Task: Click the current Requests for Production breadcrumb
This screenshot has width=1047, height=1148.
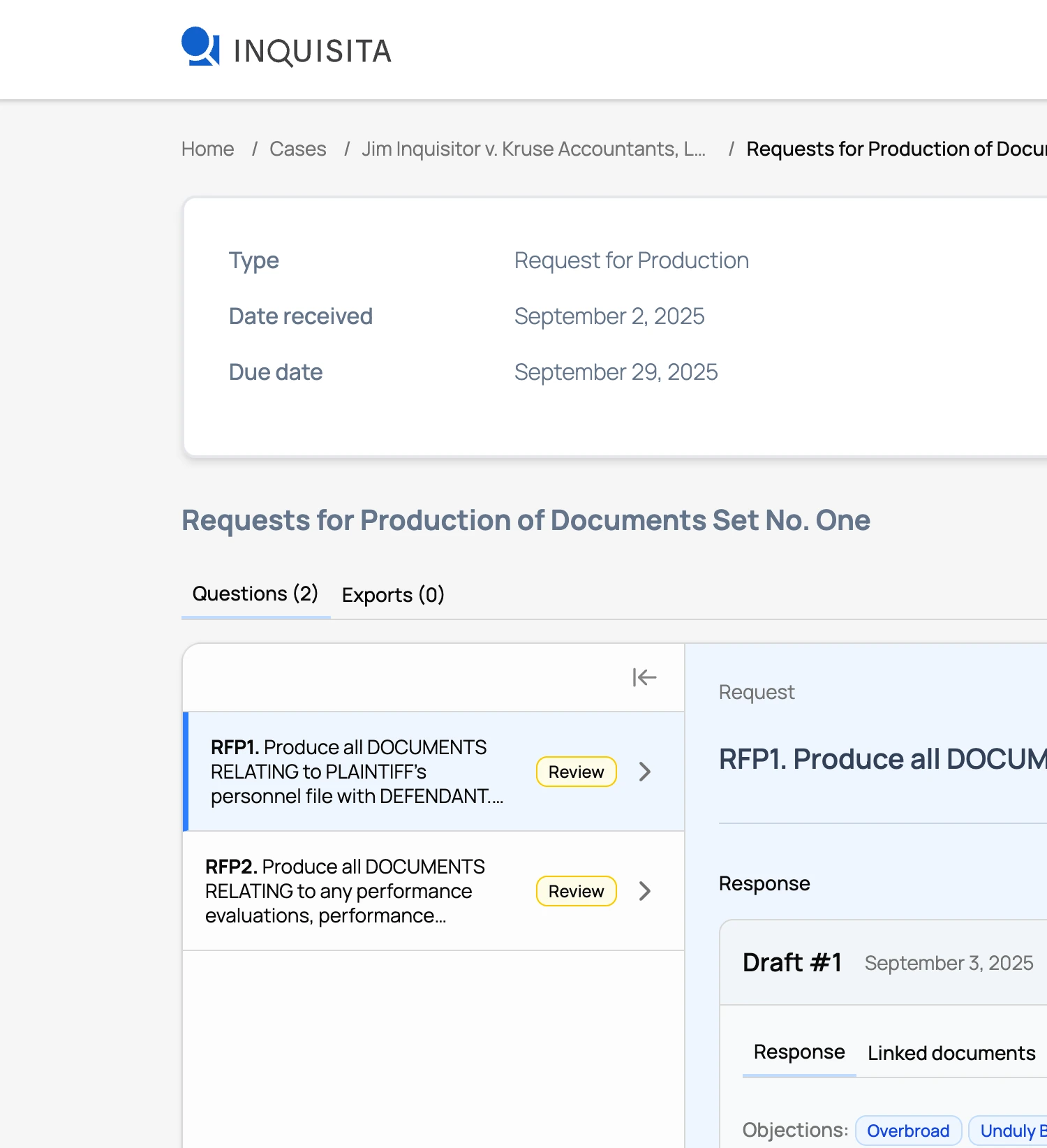Action: (896, 149)
